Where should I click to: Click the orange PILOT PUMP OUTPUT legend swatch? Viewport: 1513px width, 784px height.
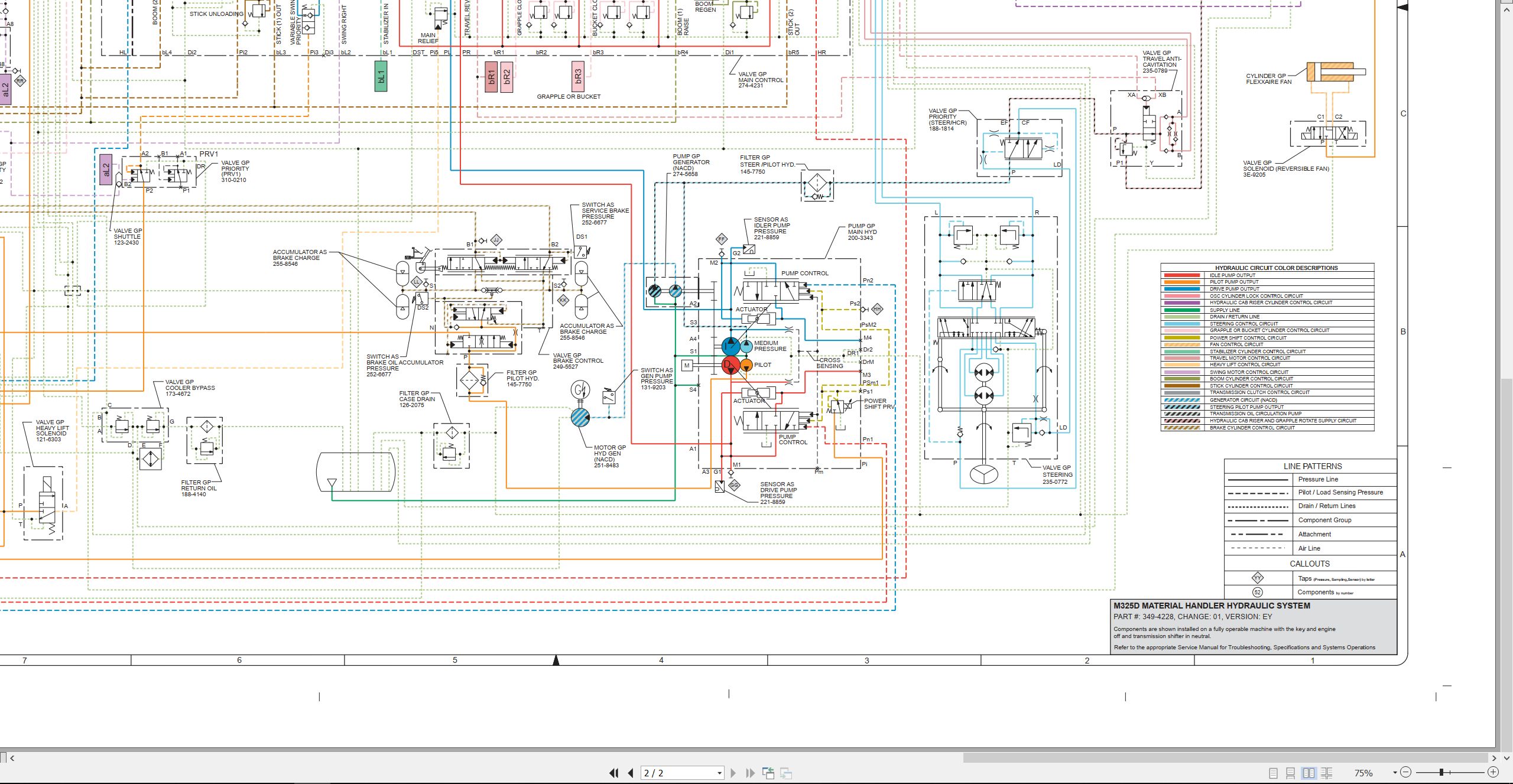(1181, 282)
